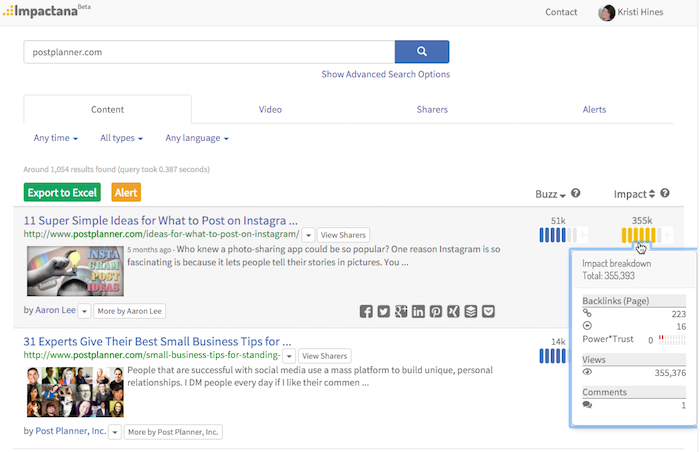Image resolution: width=700 pixels, height=452 pixels.
Task: Open the All types filter dropdown
Action: 121,138
